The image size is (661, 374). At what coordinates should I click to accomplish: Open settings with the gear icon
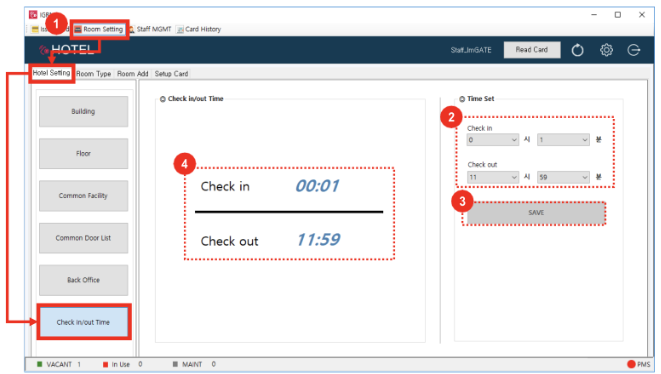[606, 50]
